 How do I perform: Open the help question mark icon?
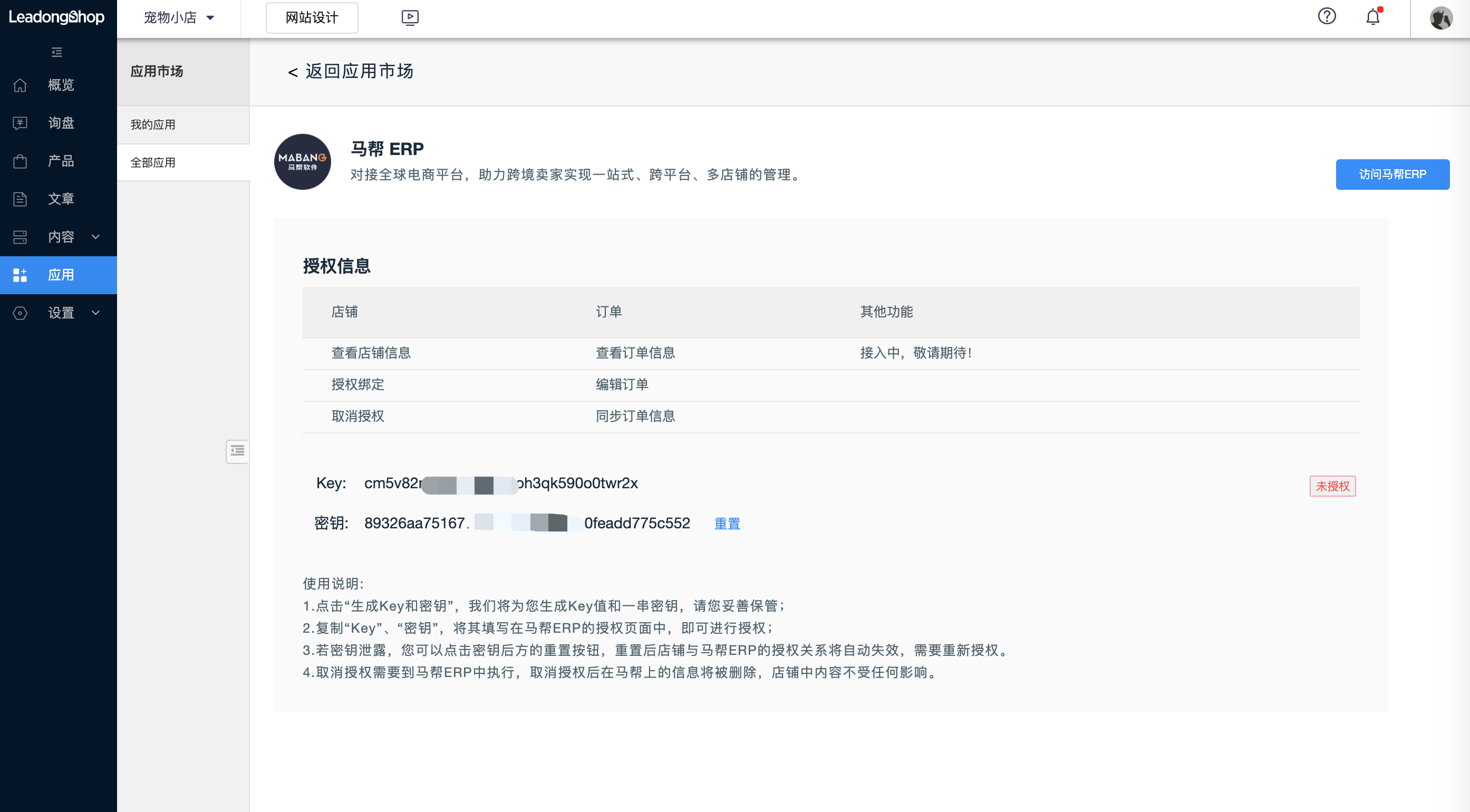1327,16
